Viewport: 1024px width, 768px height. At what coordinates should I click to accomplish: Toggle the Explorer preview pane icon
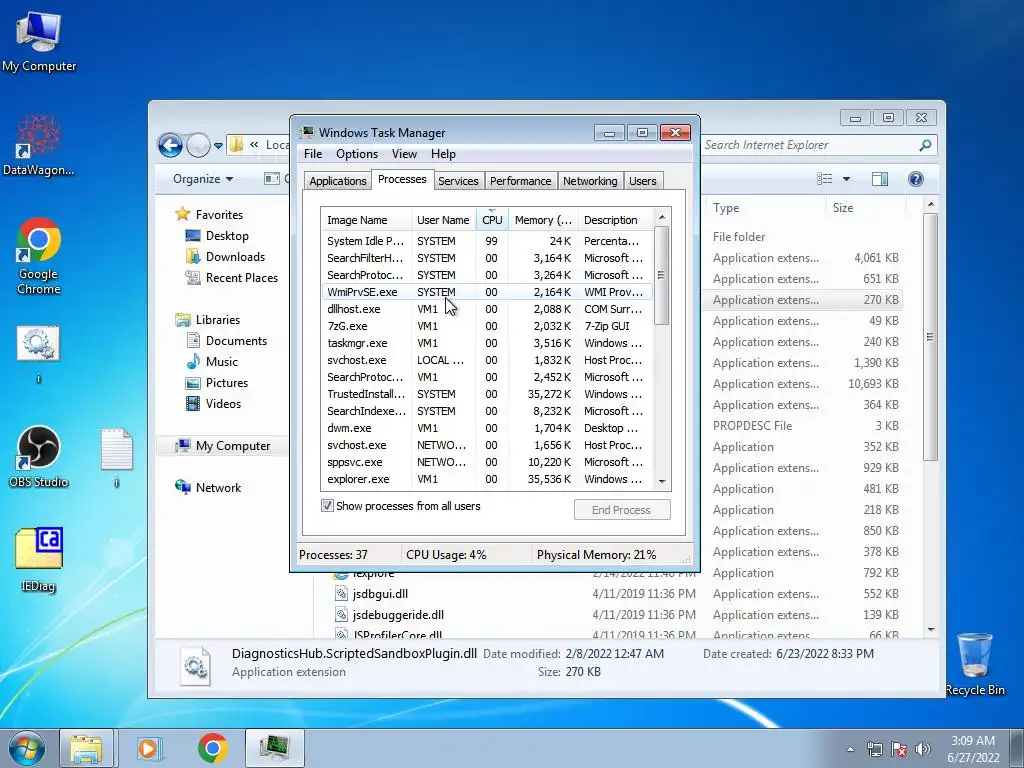880,179
